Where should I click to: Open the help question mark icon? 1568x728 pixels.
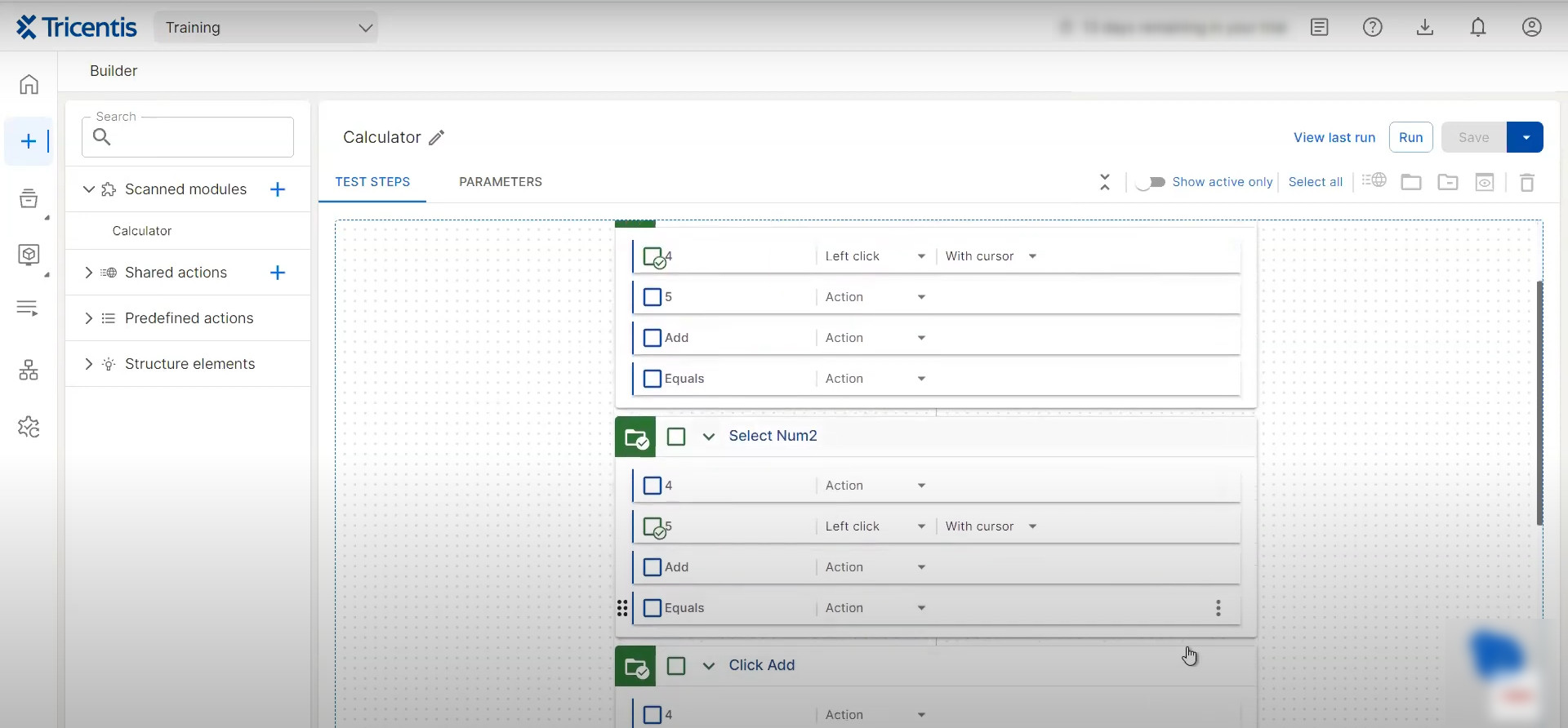click(1372, 28)
